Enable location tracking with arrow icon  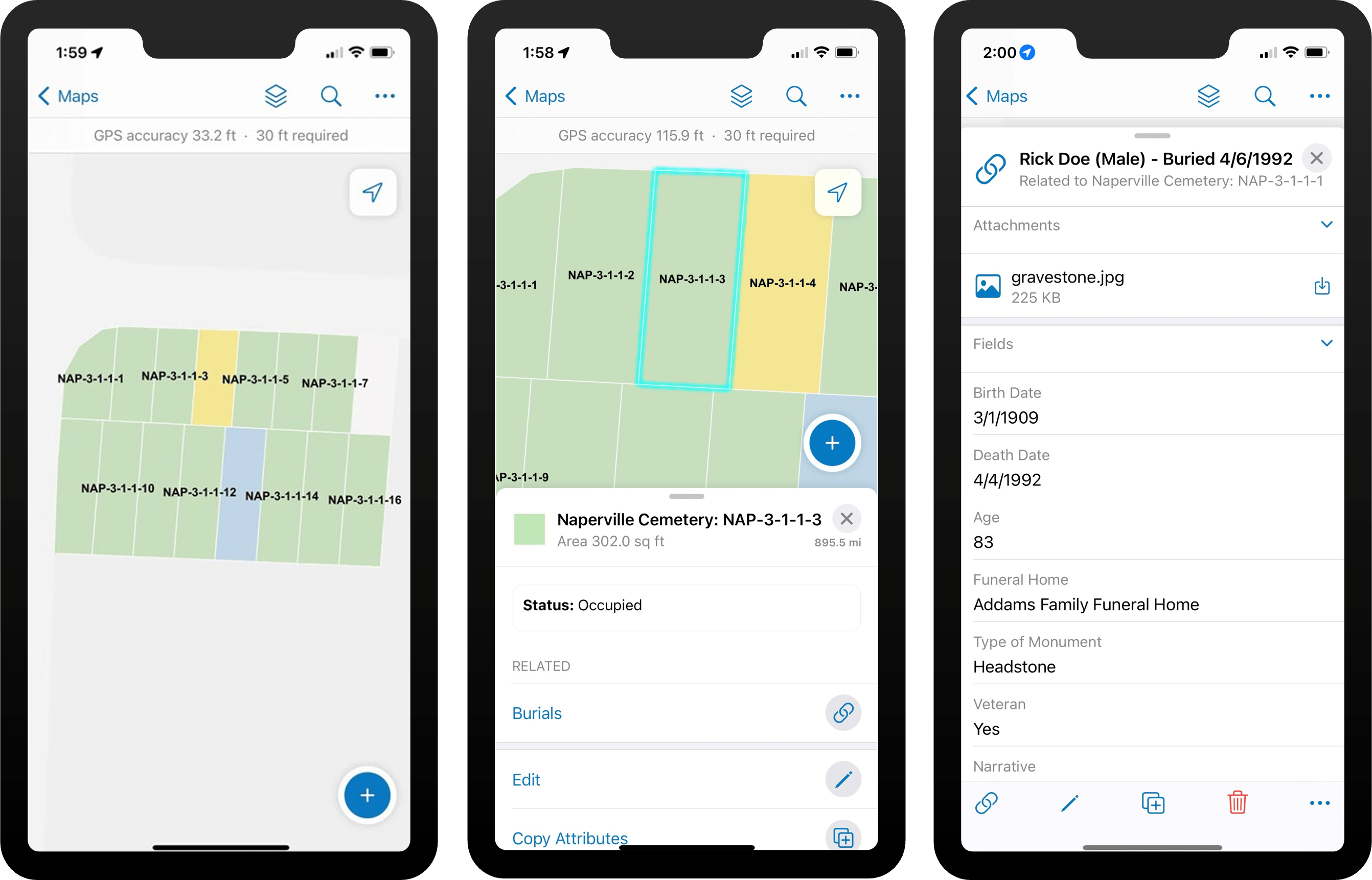[372, 192]
